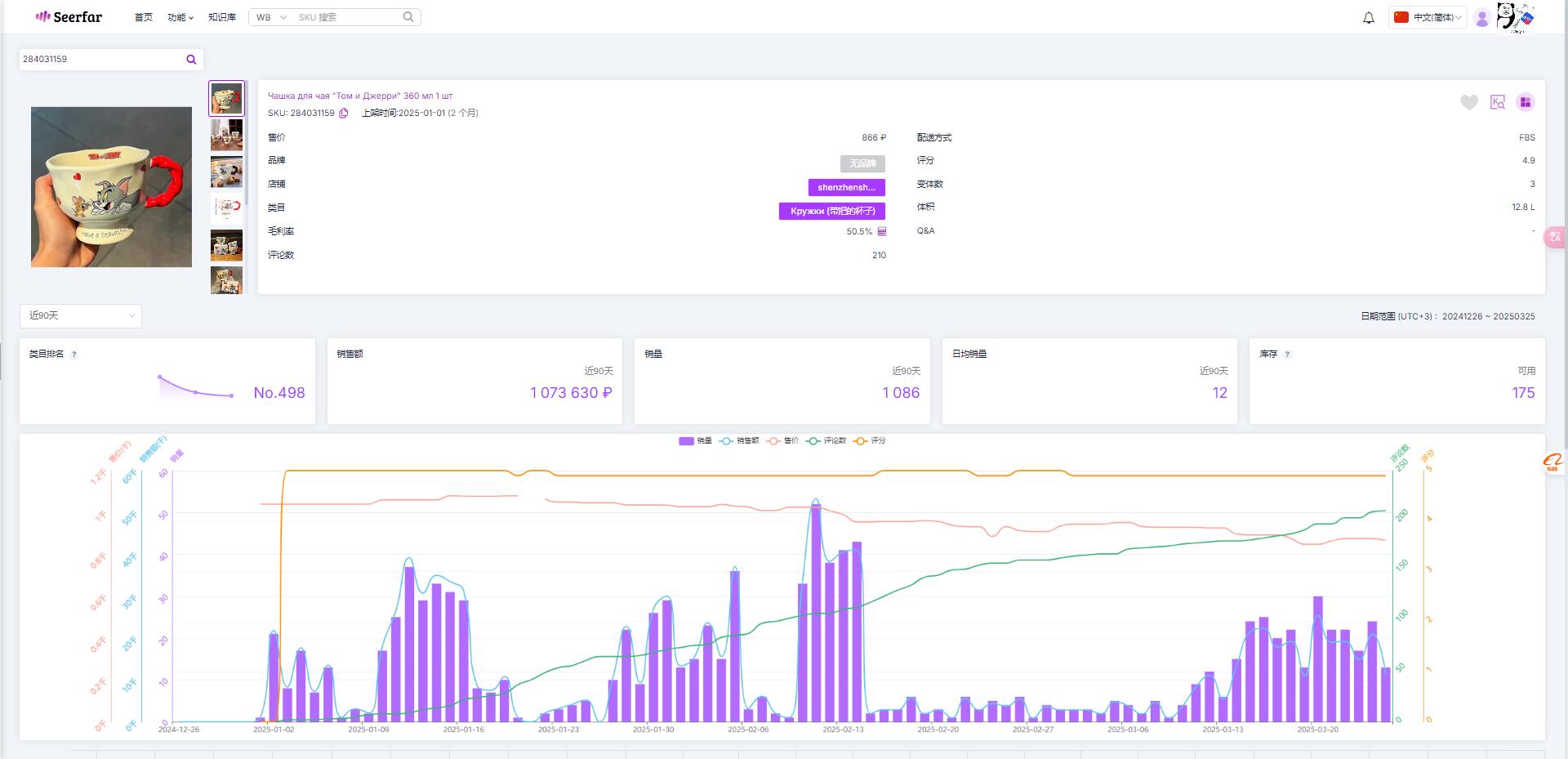This screenshot has width=1568, height=759.
Task: Select the second product thumbnail
Action: (226, 135)
